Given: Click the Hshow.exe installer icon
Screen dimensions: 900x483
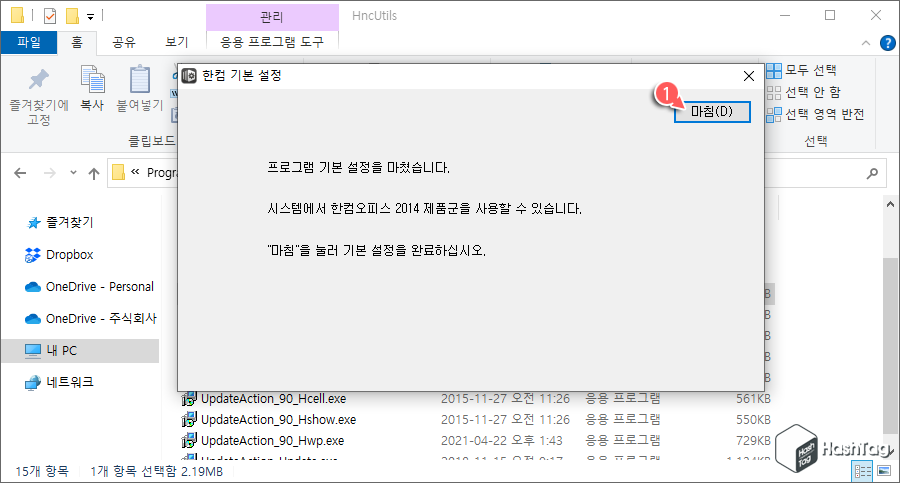Looking at the screenshot, I should (189, 420).
